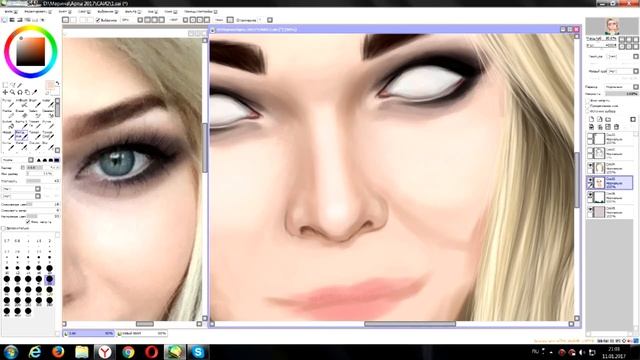Viewport: 640px width, 360px height.
Task: Select the hand pan tool
Action: [x=27, y=92]
